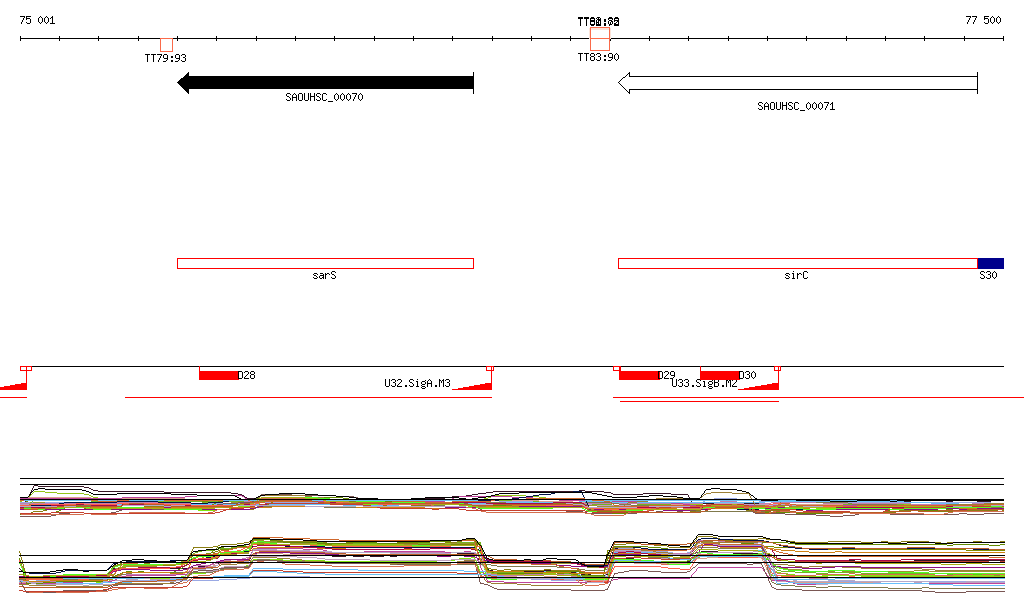The image size is (1024, 611).
Task: Click the TT83:90 terminator marker box
Action: [x=600, y=44]
